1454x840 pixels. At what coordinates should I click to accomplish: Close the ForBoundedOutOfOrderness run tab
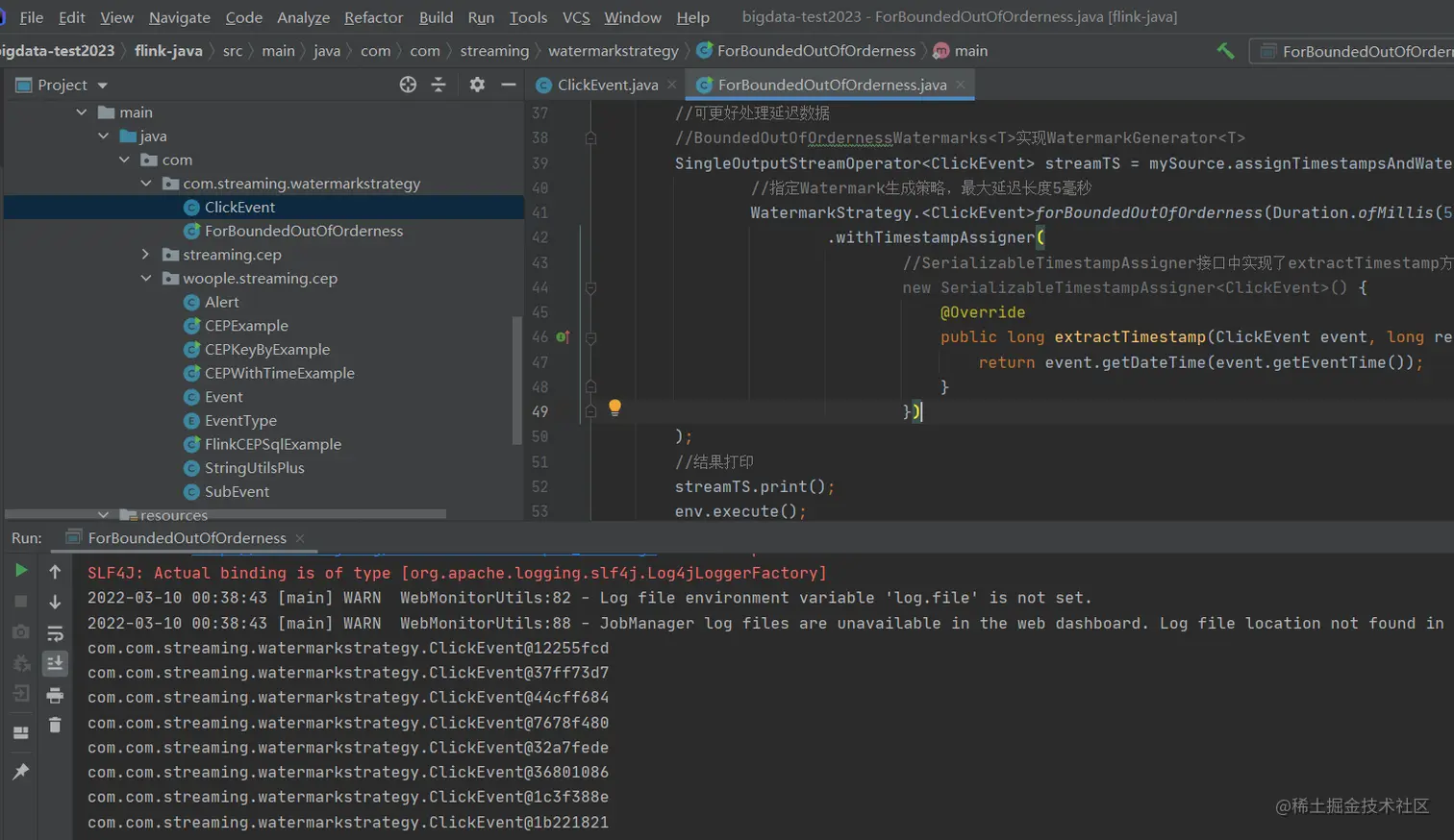pos(300,538)
